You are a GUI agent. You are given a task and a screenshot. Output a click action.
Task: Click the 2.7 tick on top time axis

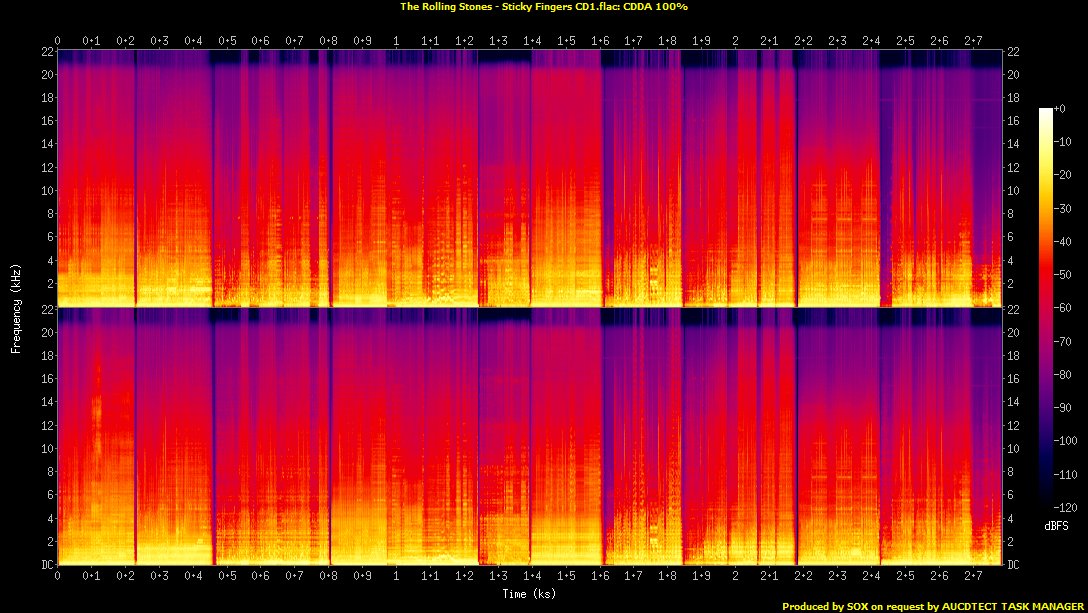point(973,41)
